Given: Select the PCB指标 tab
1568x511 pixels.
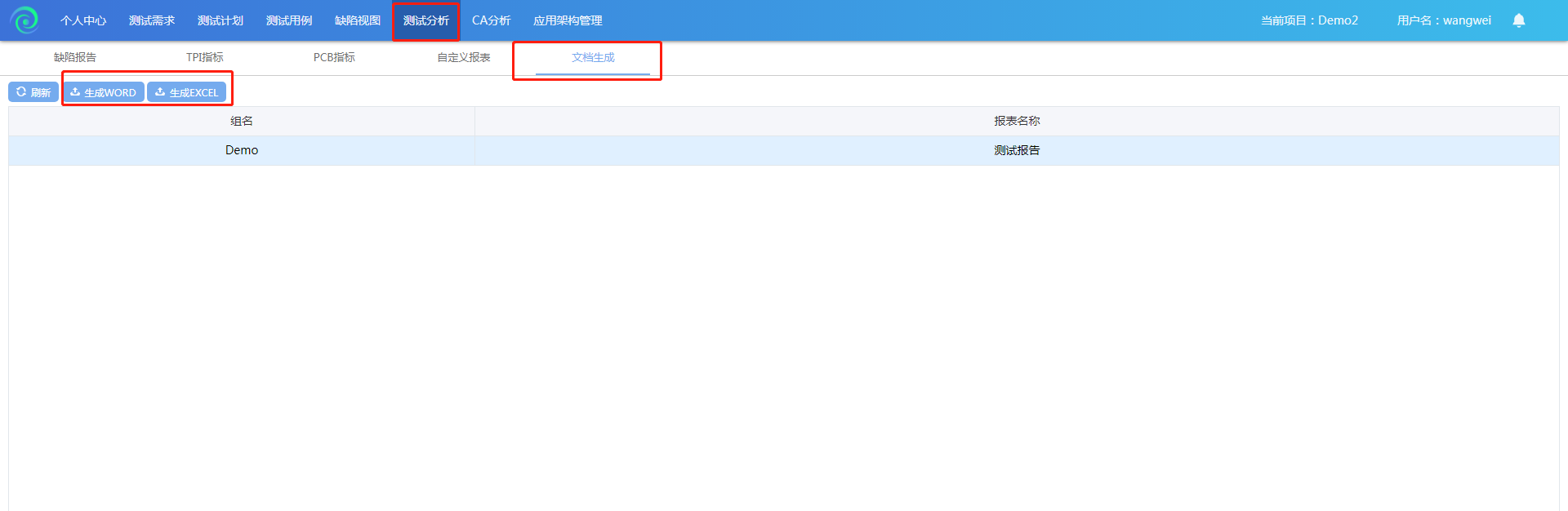Looking at the screenshot, I should click(x=334, y=57).
